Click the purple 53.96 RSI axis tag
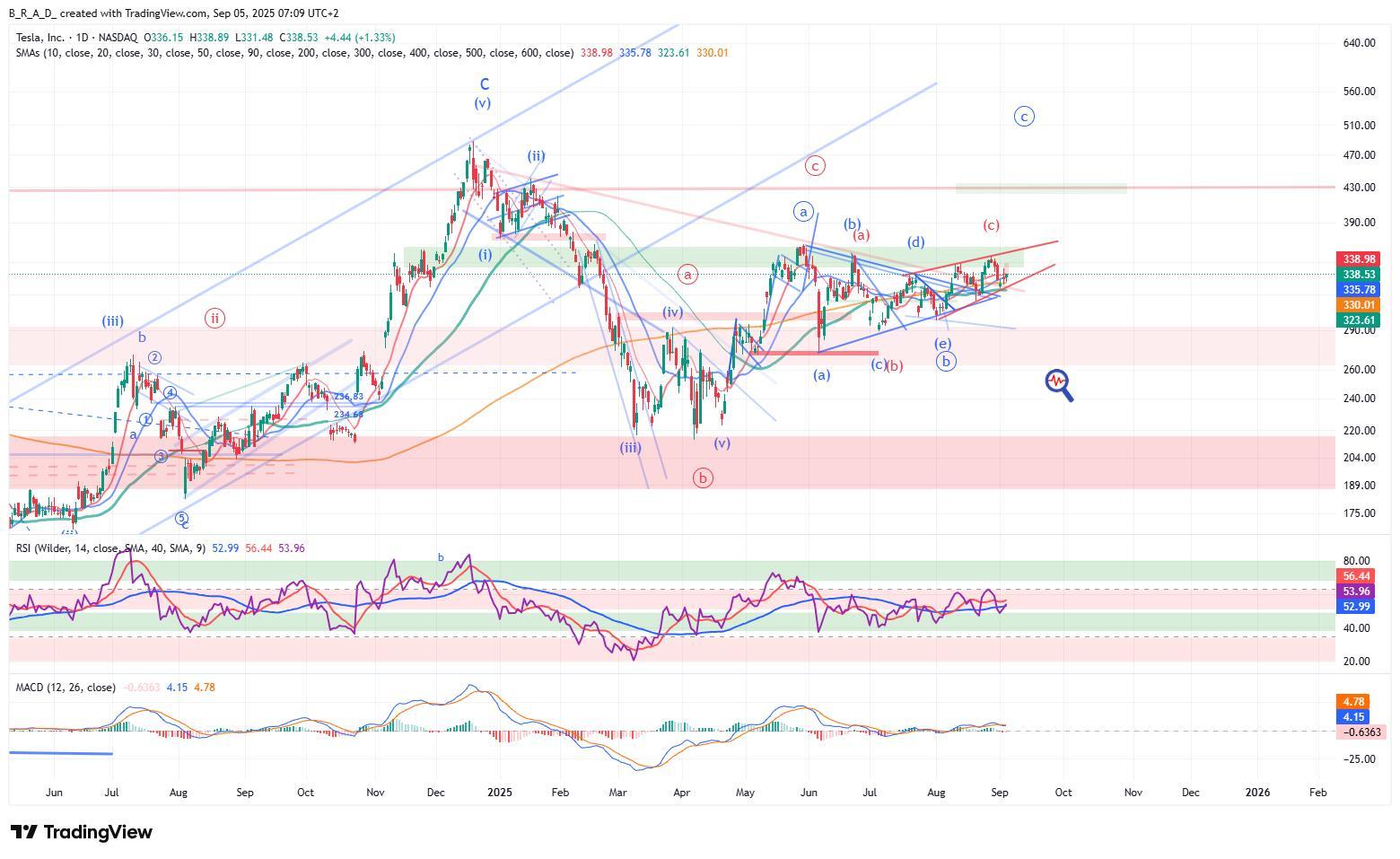The width and height of the screenshot is (1400, 859). pos(1356,592)
